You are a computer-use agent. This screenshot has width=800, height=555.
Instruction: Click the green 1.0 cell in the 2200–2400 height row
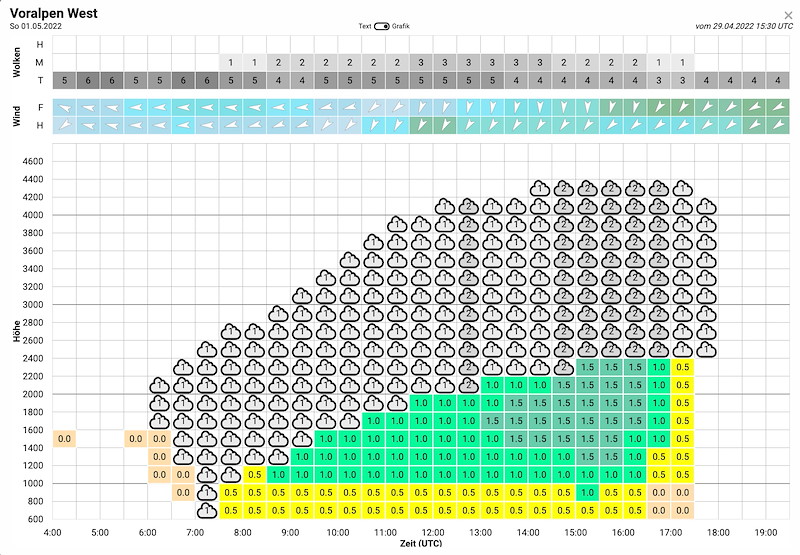click(x=659, y=367)
